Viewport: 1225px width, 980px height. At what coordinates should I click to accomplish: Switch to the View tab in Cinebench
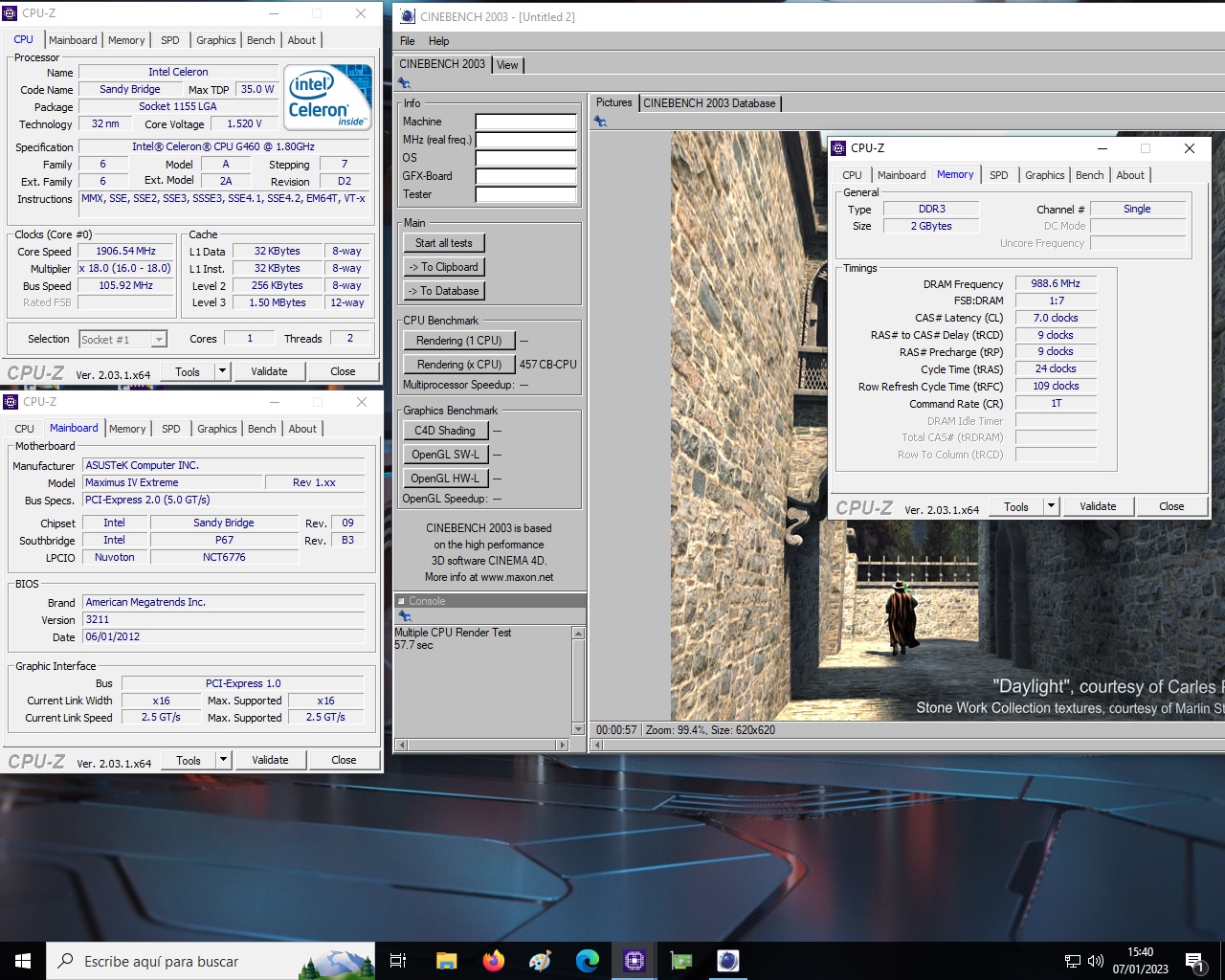click(507, 65)
